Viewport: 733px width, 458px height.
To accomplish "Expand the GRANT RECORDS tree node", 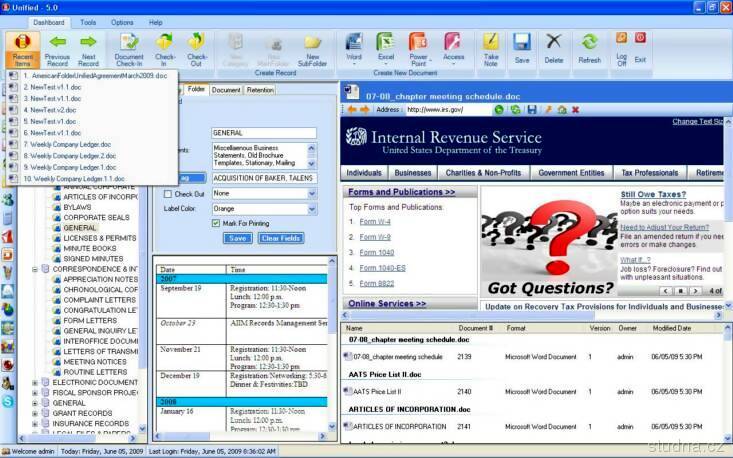I will (35, 413).
